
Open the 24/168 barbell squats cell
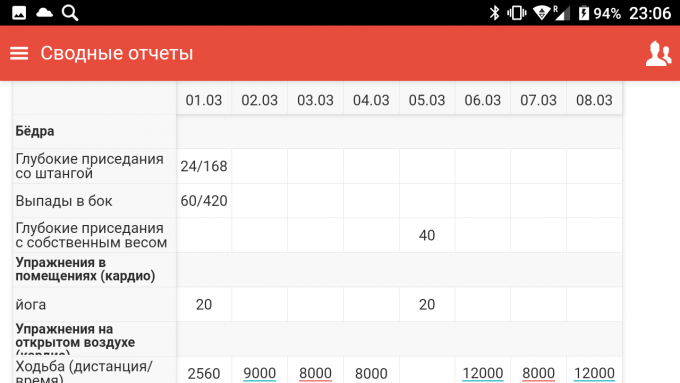(204, 166)
